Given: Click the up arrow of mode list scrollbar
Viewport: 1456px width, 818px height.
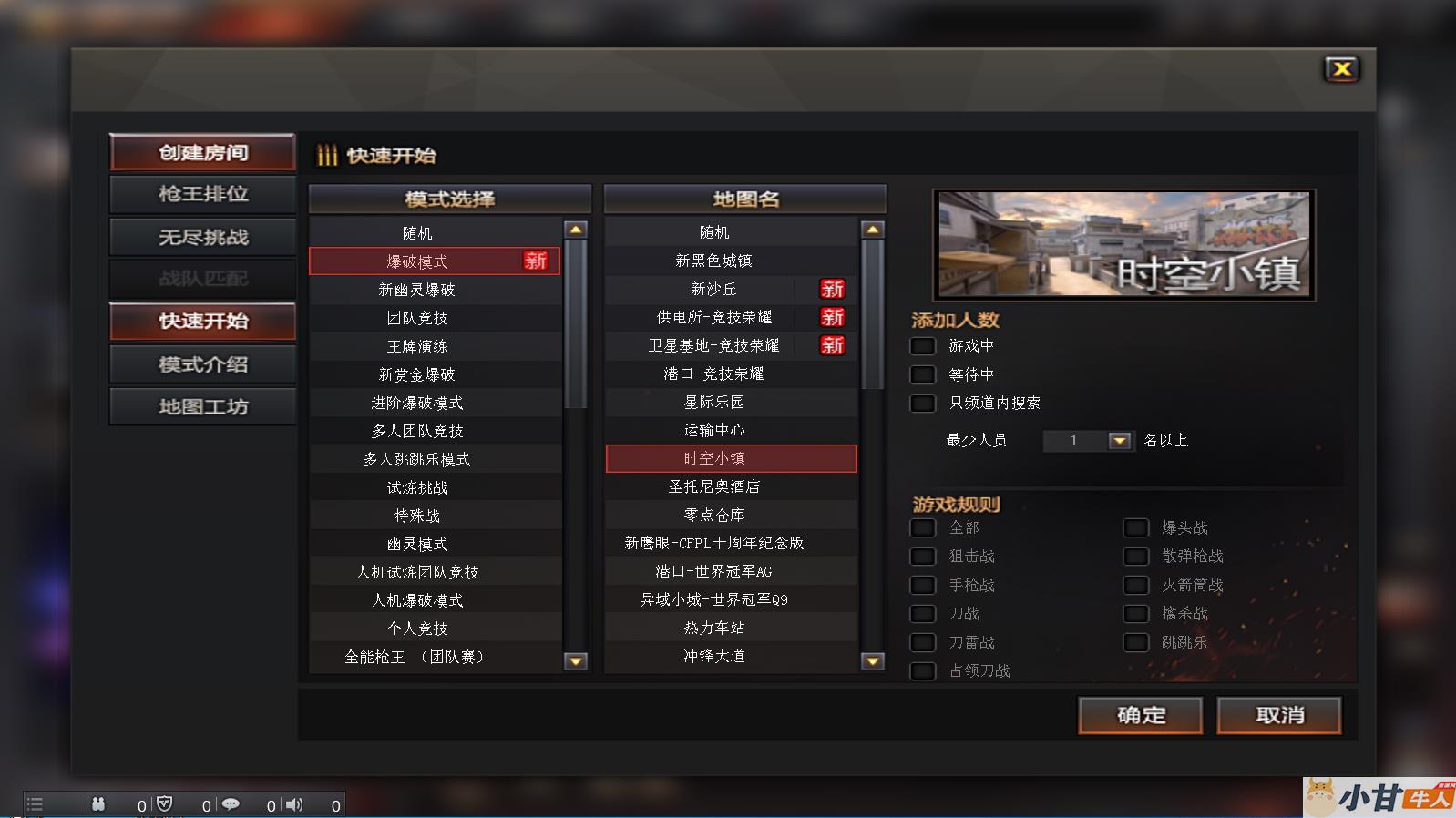Looking at the screenshot, I should 575,230.
